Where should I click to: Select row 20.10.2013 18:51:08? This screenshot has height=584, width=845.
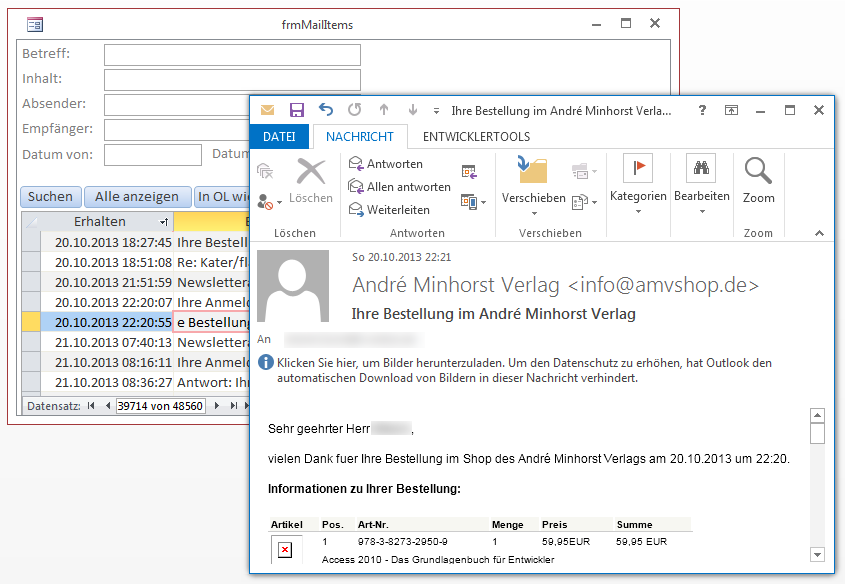click(x=31, y=262)
